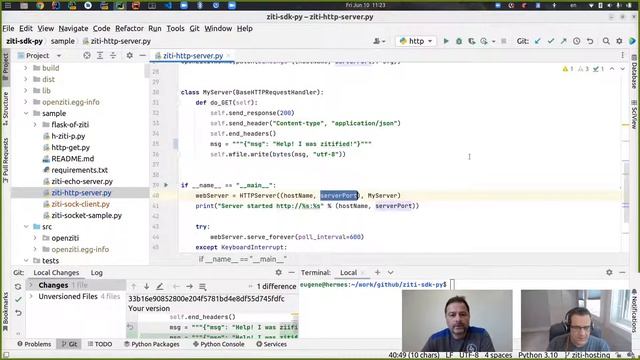Click the disabled stop square icon
Image resolution: width=640 pixels, height=360 pixels.
504,41
